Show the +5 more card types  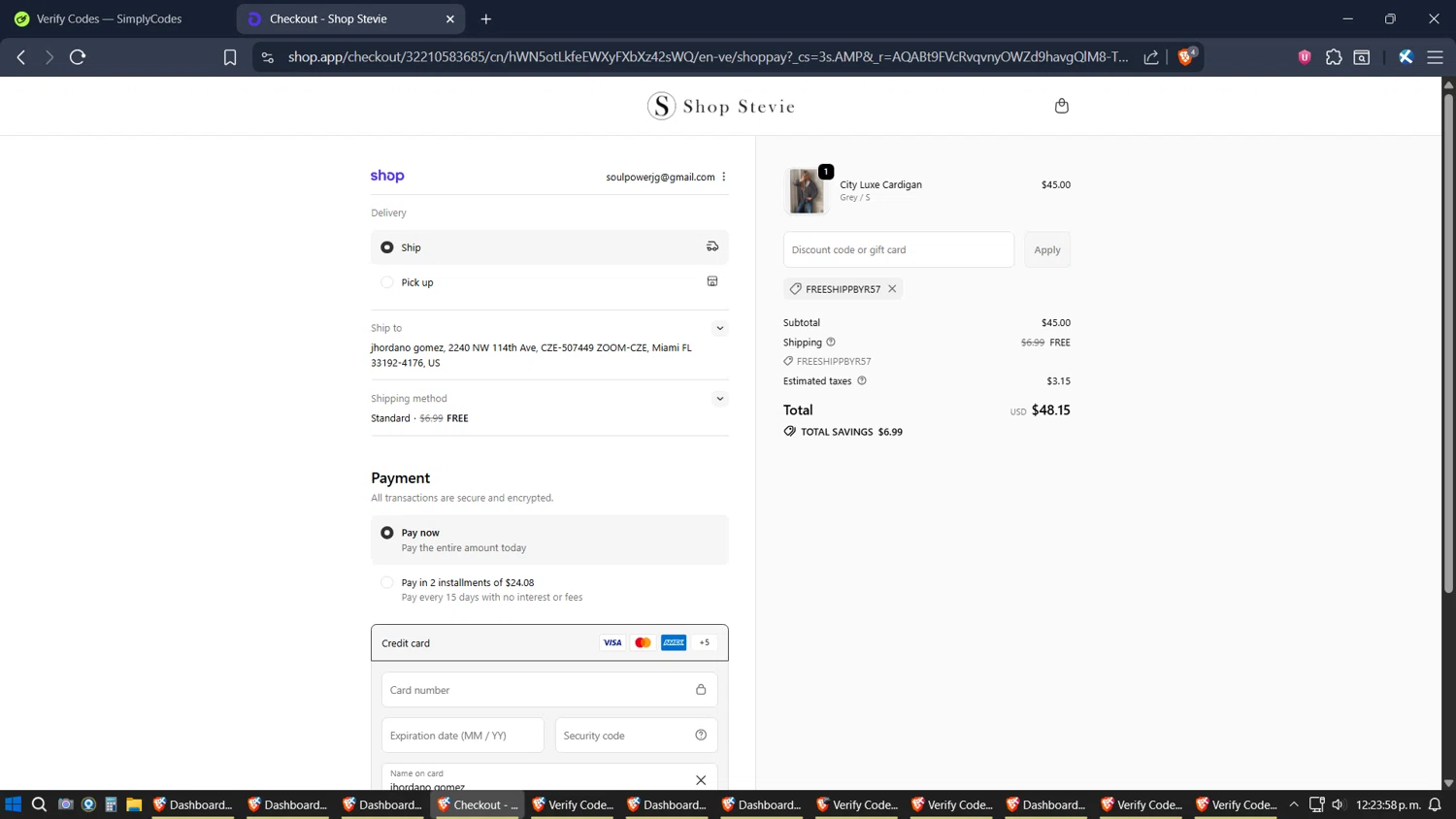tap(705, 642)
